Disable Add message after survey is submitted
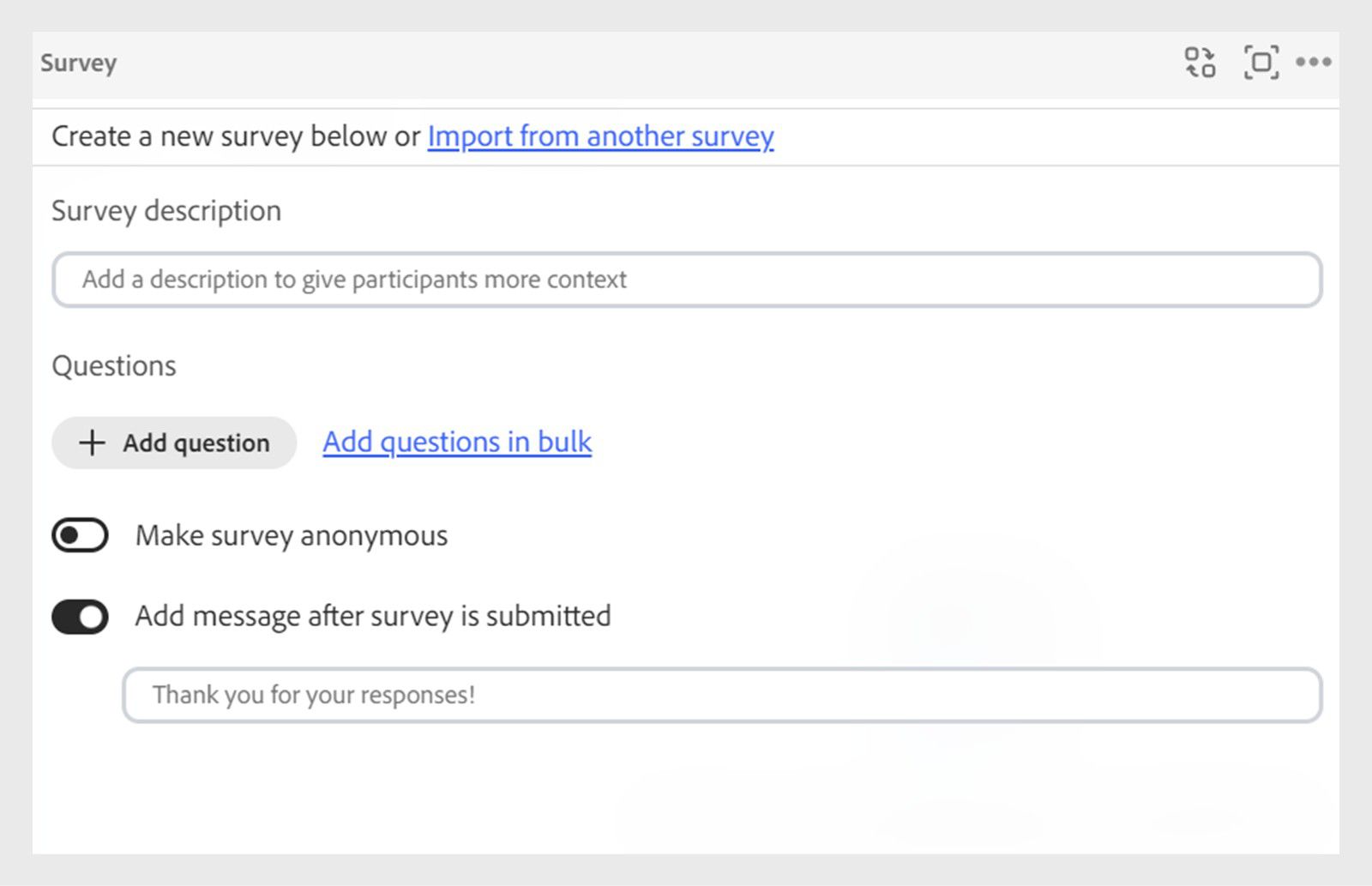 coord(79,616)
